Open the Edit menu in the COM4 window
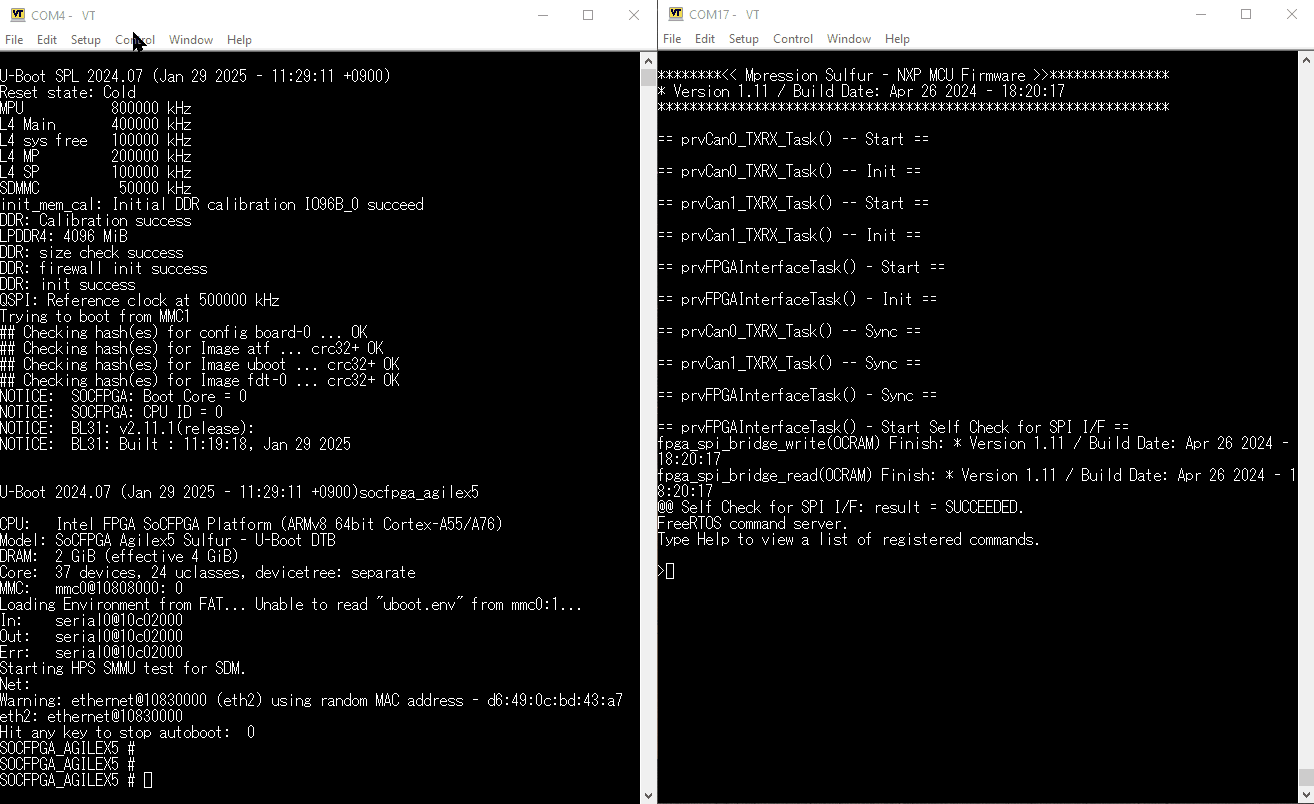Screen dimensions: 1314x804 (x=46, y=40)
